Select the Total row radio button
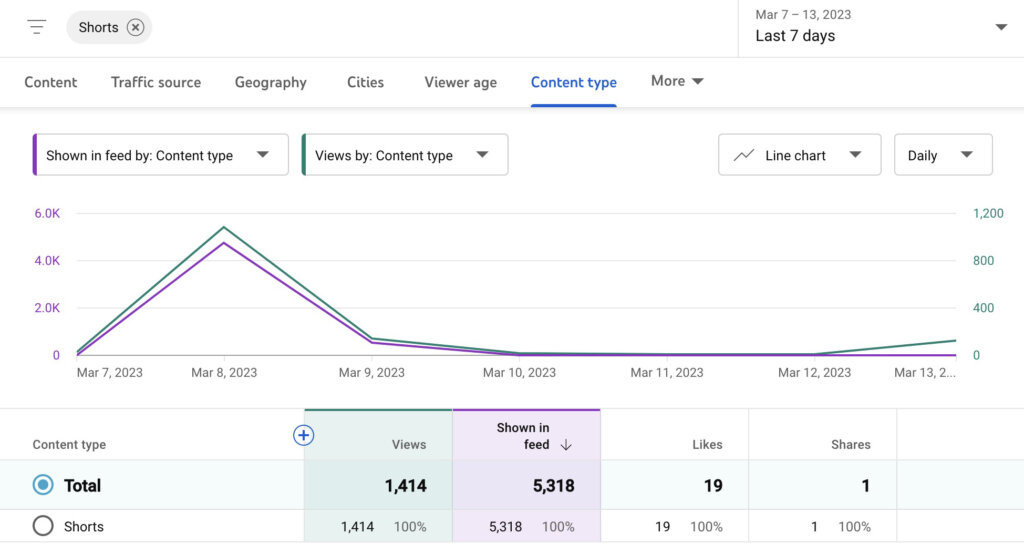Viewport: 1024px width, 544px height. 43,485
